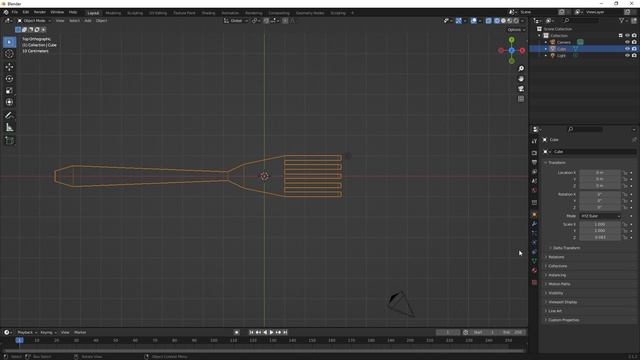Click the play animation button
This screenshot has width=640, height=360.
271,332
